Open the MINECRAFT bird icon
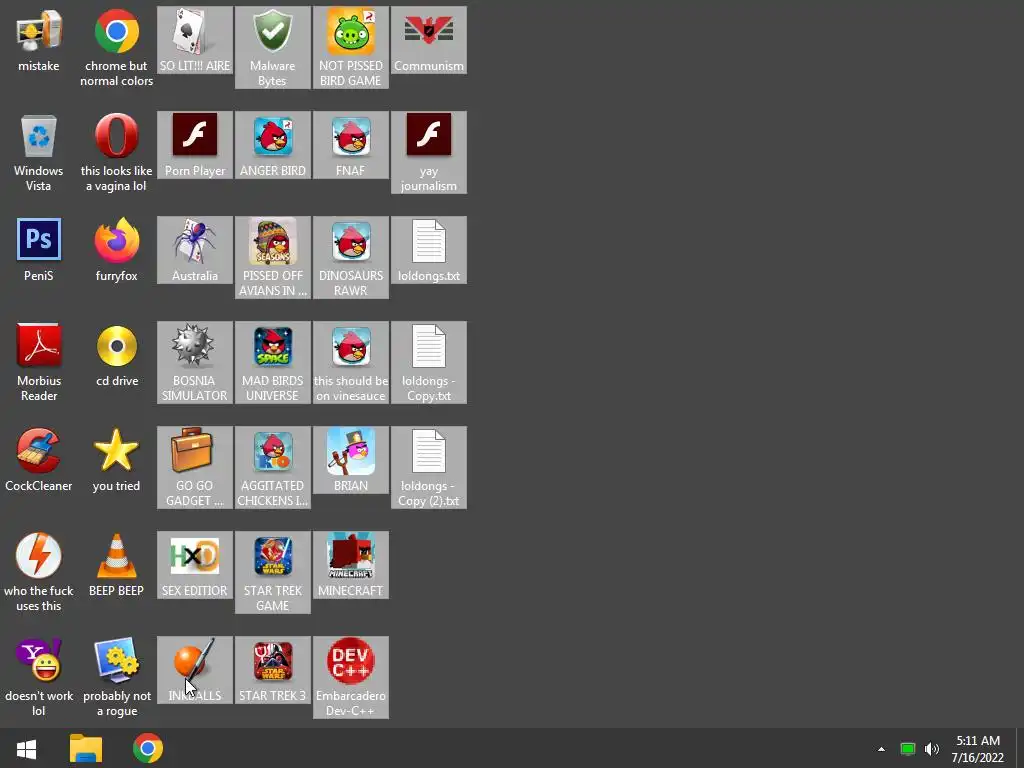Screen dimensions: 1024x768 (x=351, y=566)
